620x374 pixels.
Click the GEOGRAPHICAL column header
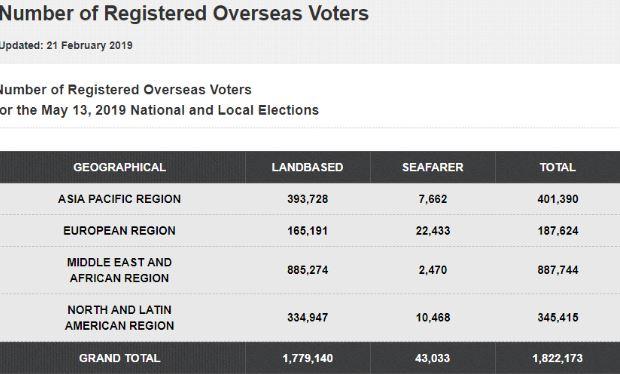tap(119, 167)
